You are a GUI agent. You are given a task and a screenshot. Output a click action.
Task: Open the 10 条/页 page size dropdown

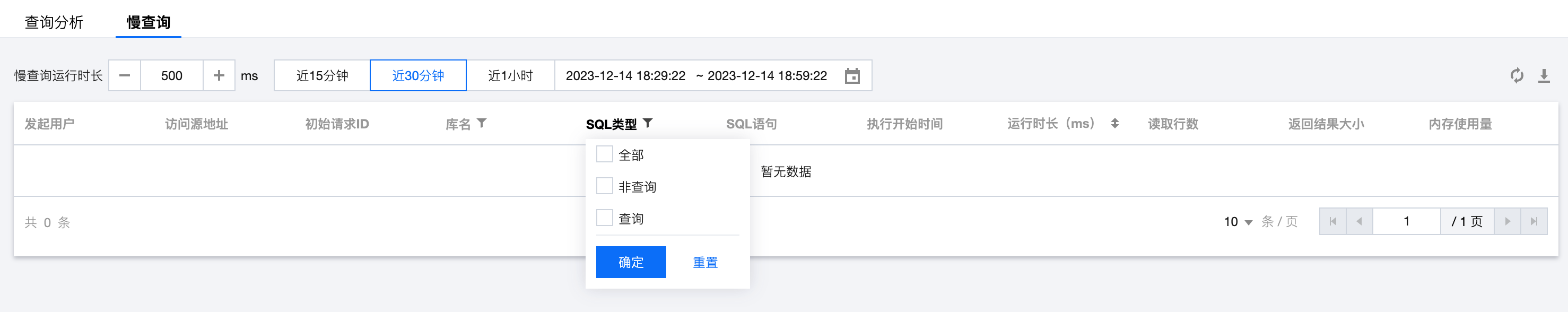tap(1238, 222)
